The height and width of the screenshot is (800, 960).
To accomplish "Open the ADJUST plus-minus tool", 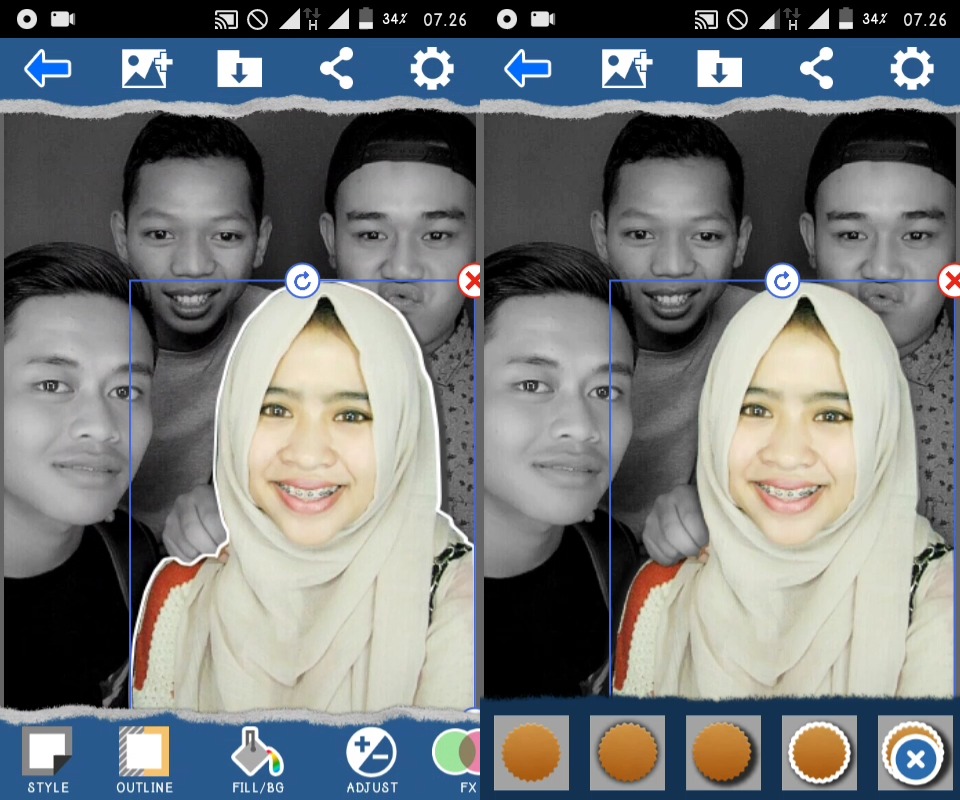I will point(372,760).
